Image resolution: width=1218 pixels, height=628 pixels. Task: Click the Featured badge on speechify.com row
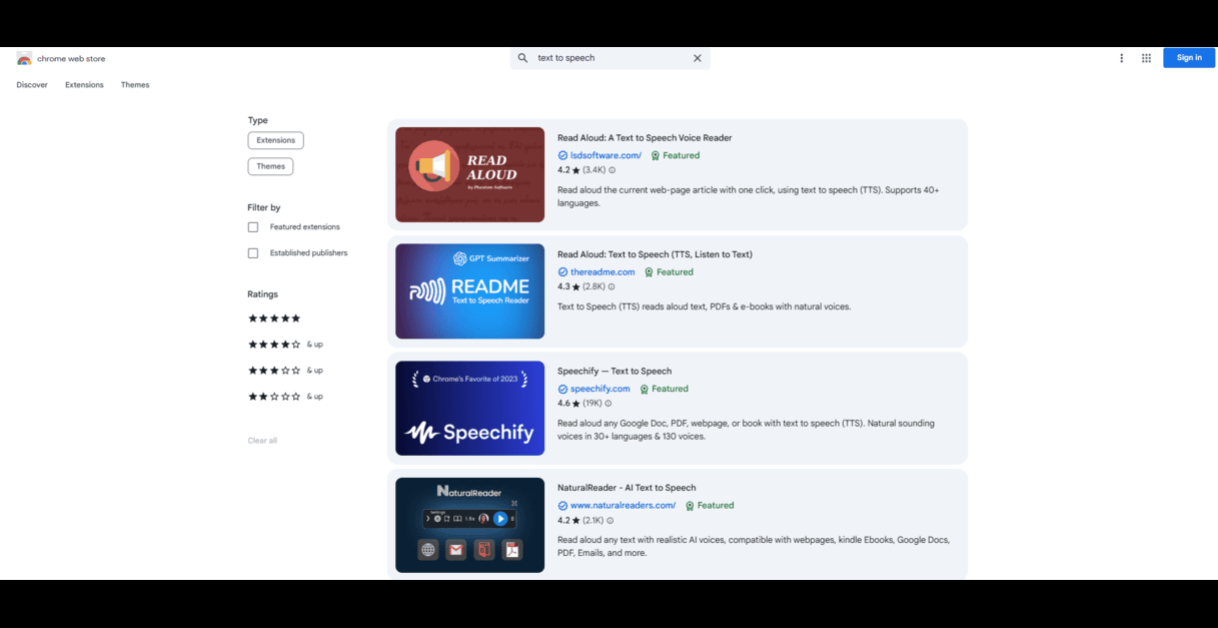[x=664, y=389]
